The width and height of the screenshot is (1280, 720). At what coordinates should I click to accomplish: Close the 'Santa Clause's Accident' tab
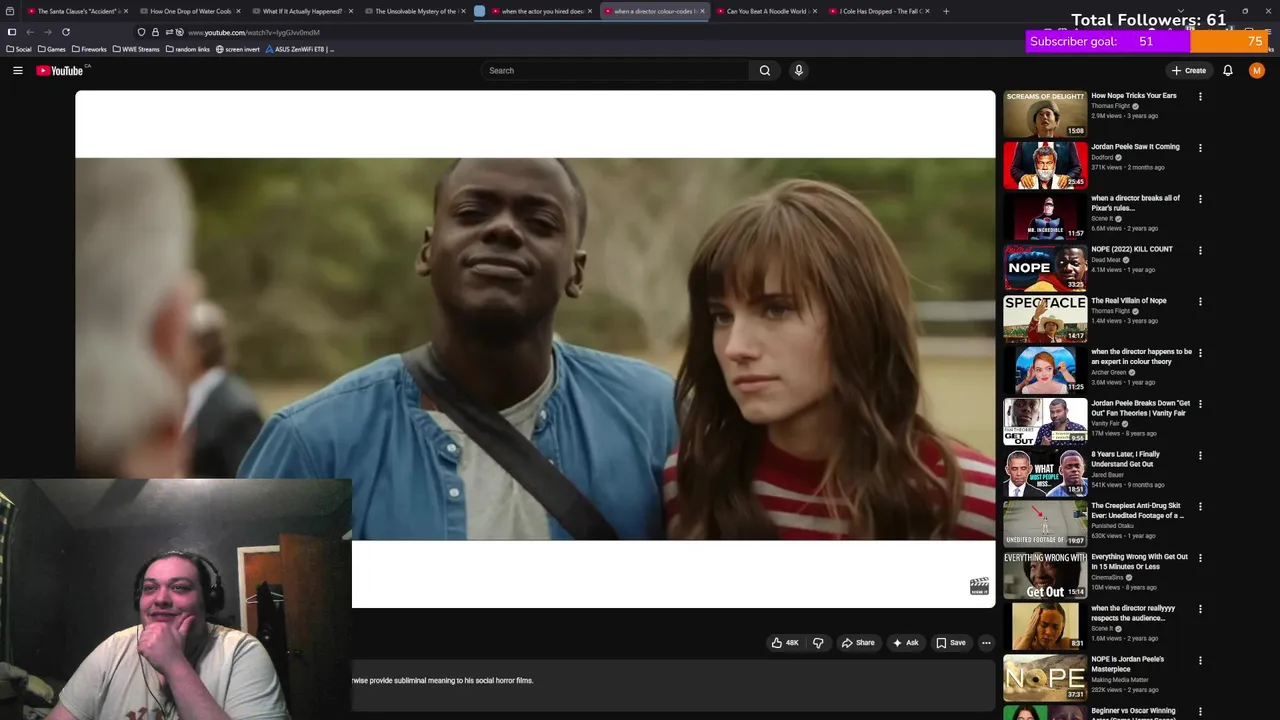(126, 11)
